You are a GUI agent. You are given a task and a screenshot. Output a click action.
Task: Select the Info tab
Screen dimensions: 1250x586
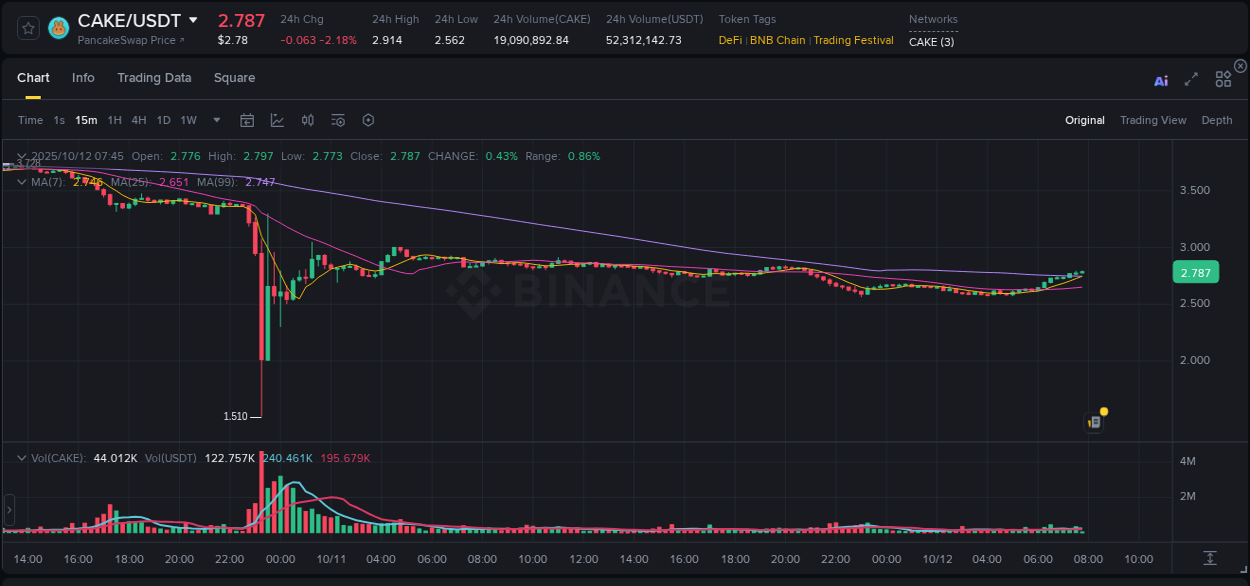click(83, 77)
